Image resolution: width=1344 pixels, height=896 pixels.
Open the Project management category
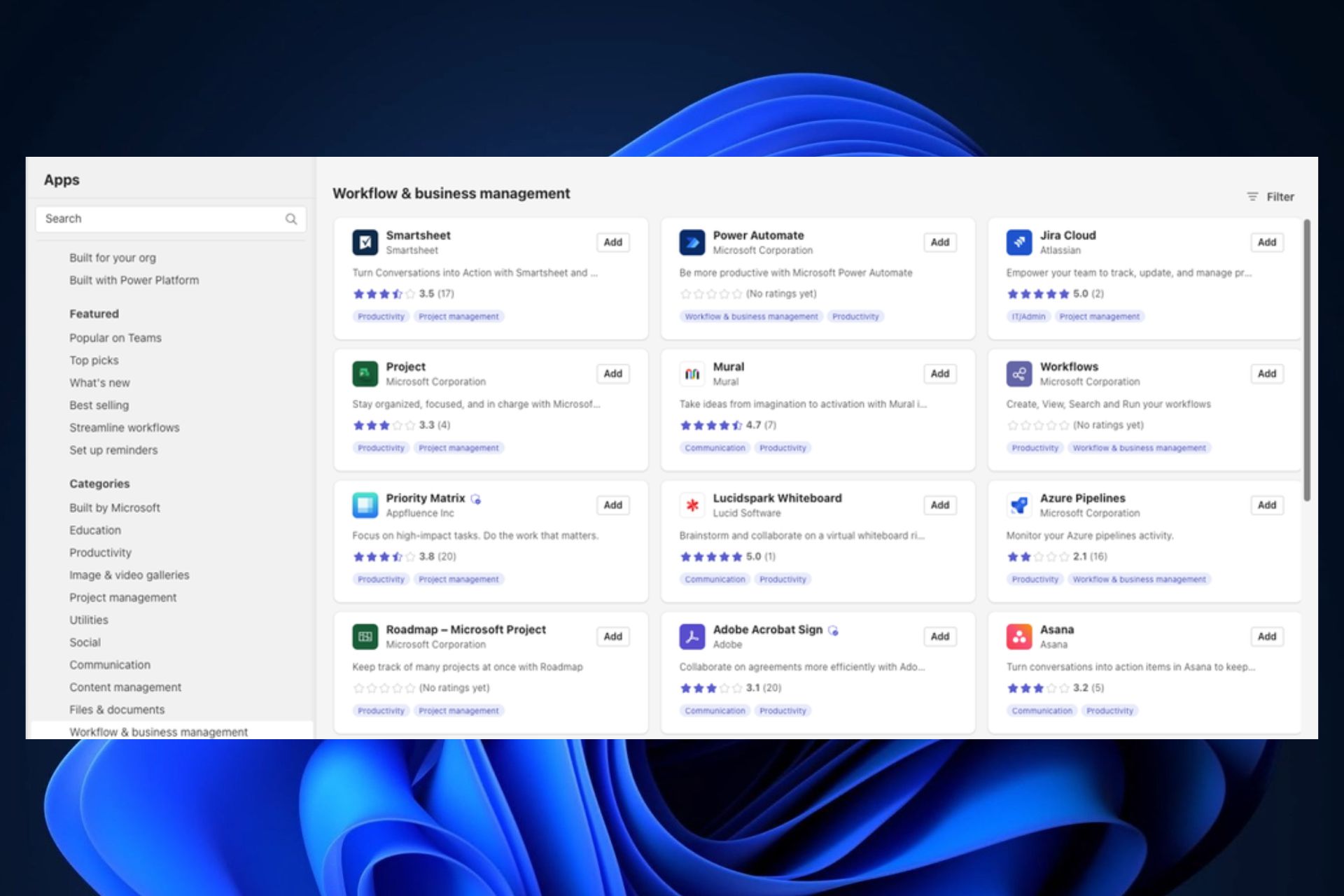pos(122,598)
